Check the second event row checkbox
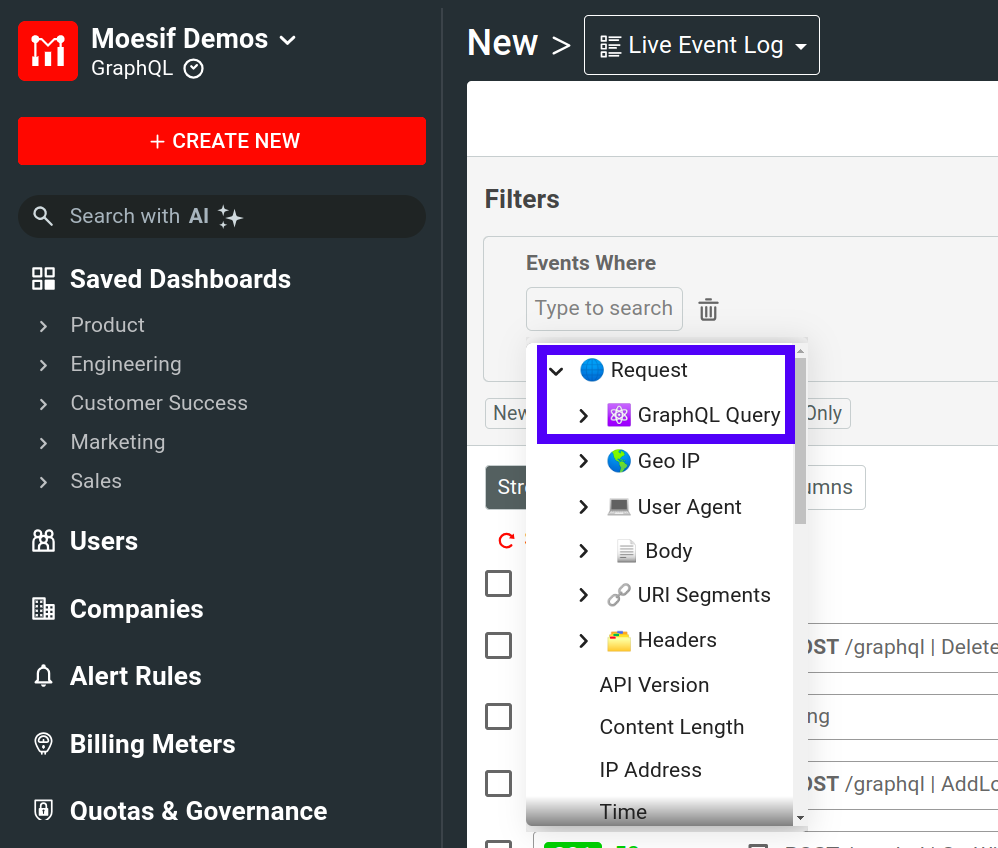998x848 pixels. coord(498,645)
